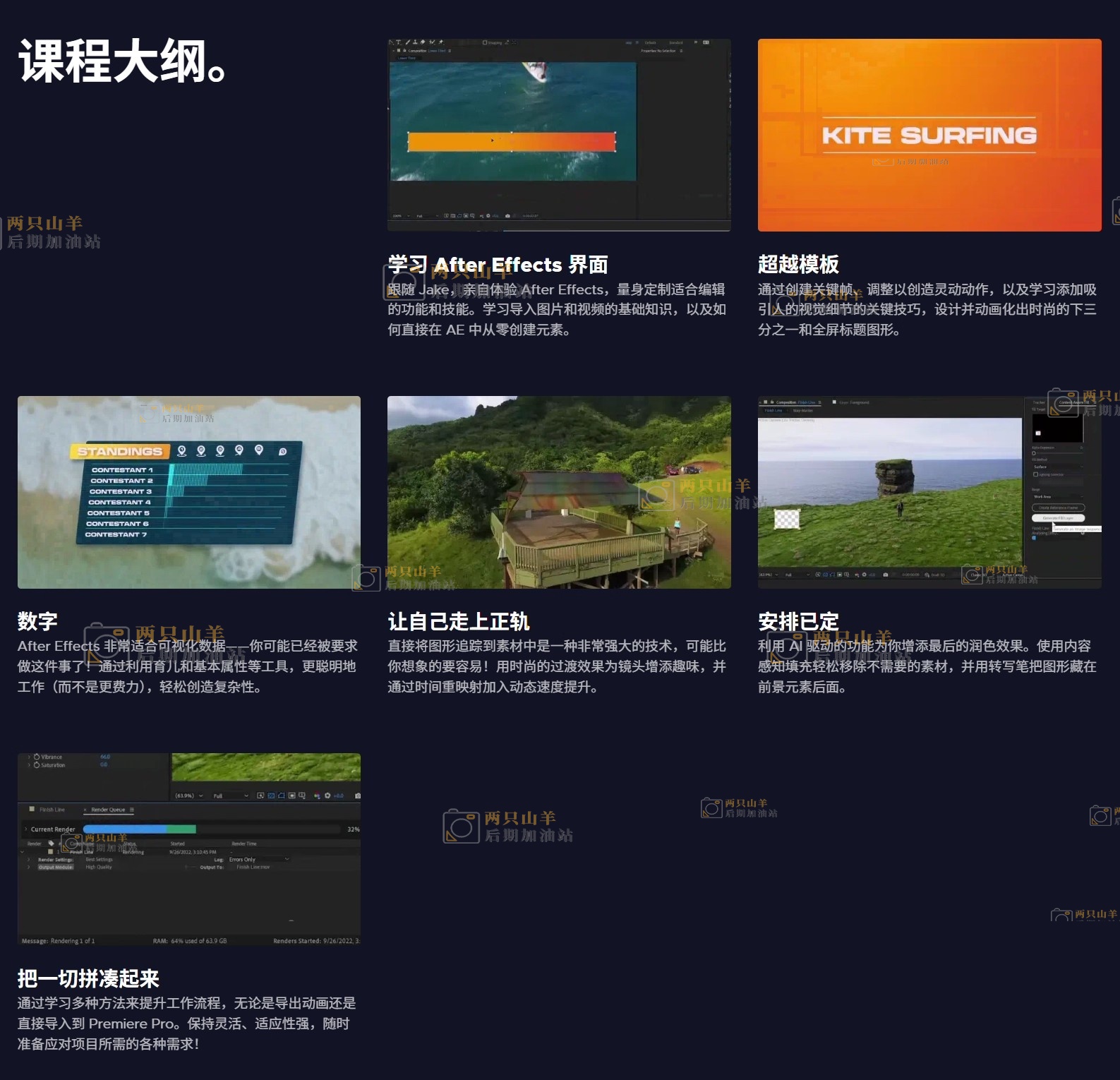Select the Brush tool in the toolbar
Viewport: 1120px width, 1080px height.
pyautogui.click(x=407, y=42)
